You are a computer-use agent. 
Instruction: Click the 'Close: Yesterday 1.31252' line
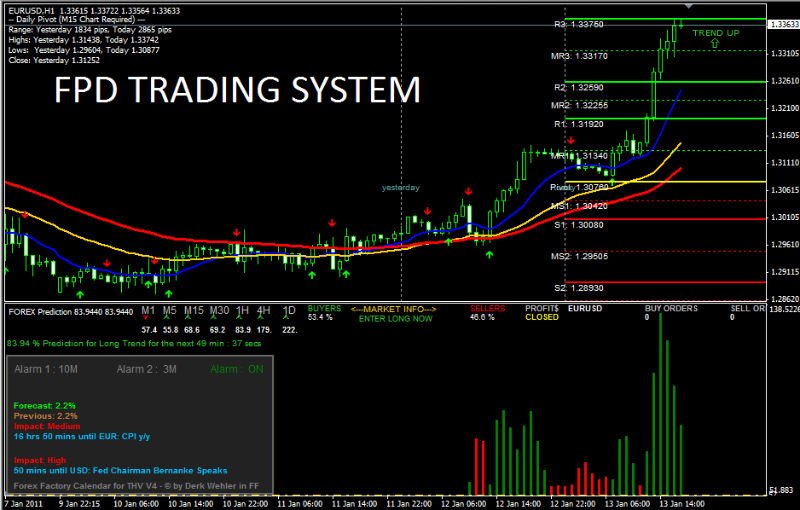click(x=54, y=60)
